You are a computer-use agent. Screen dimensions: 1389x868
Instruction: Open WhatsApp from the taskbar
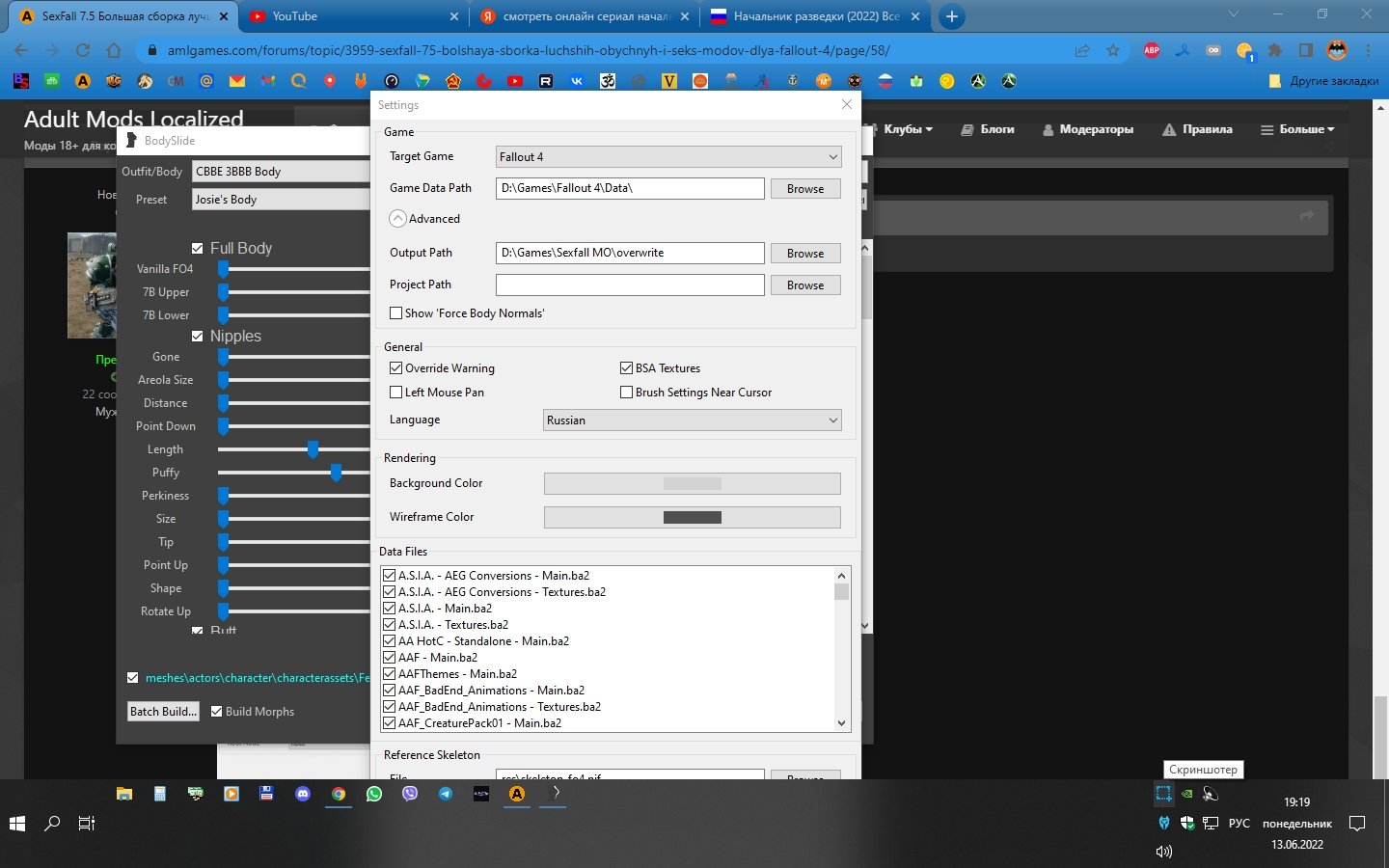point(374,794)
